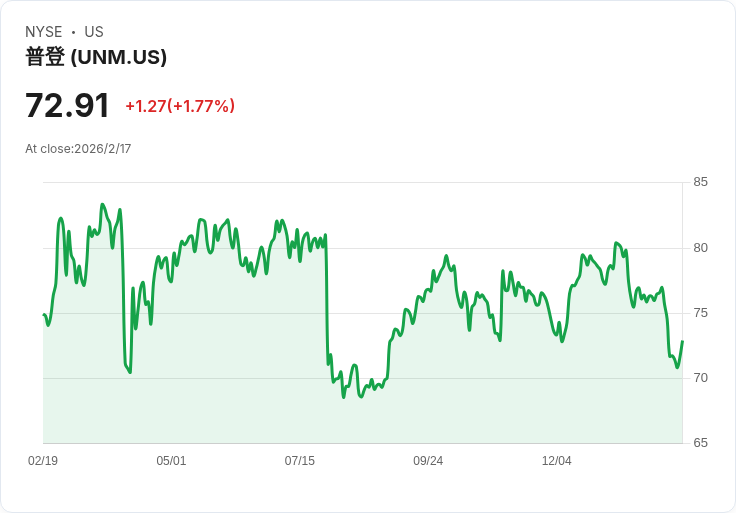736x513 pixels.
Task: Click the At close:2026/2/17 timestamp
Action: [78, 149]
